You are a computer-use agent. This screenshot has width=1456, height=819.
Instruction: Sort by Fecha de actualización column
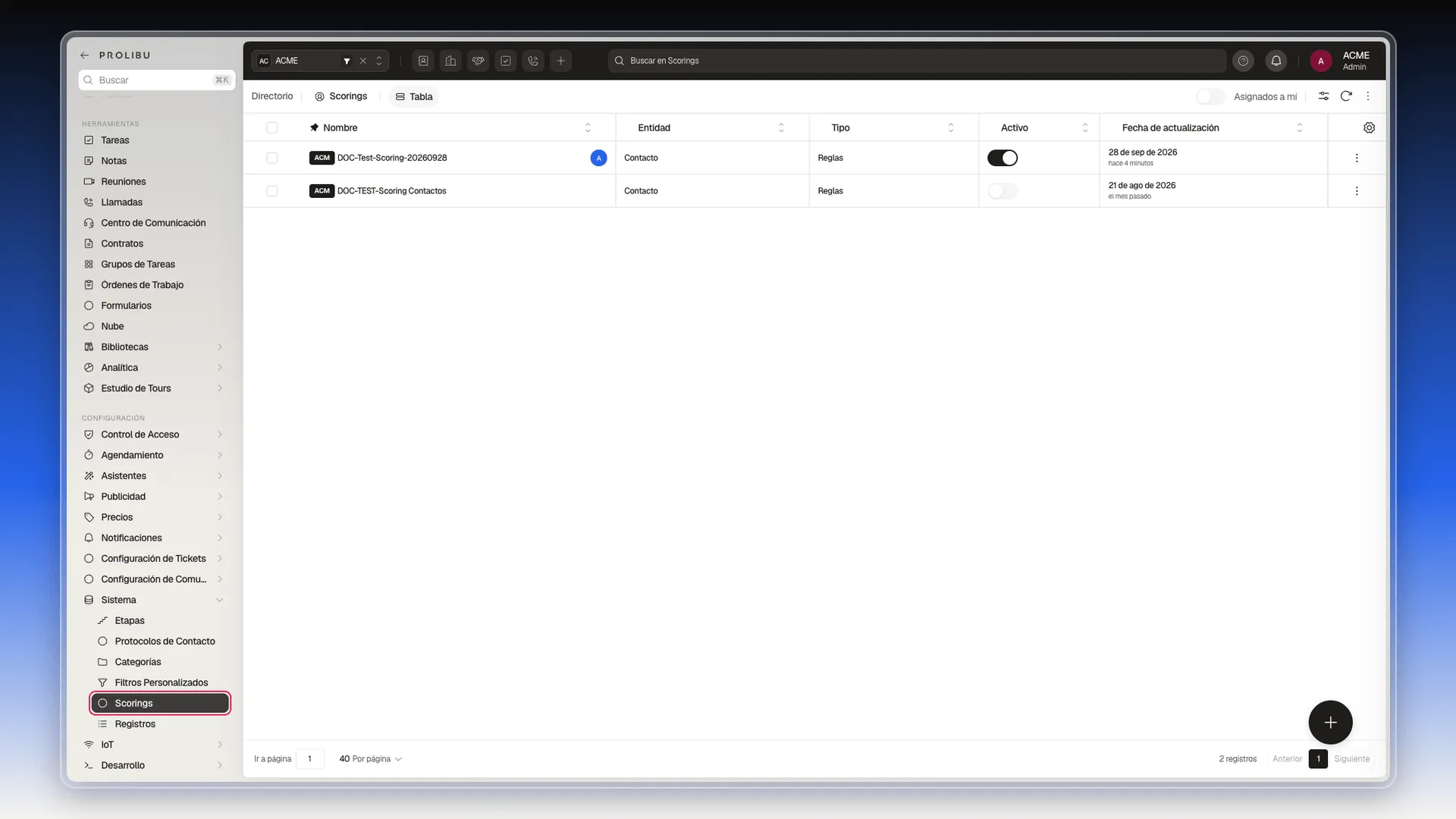pyautogui.click(x=1299, y=127)
